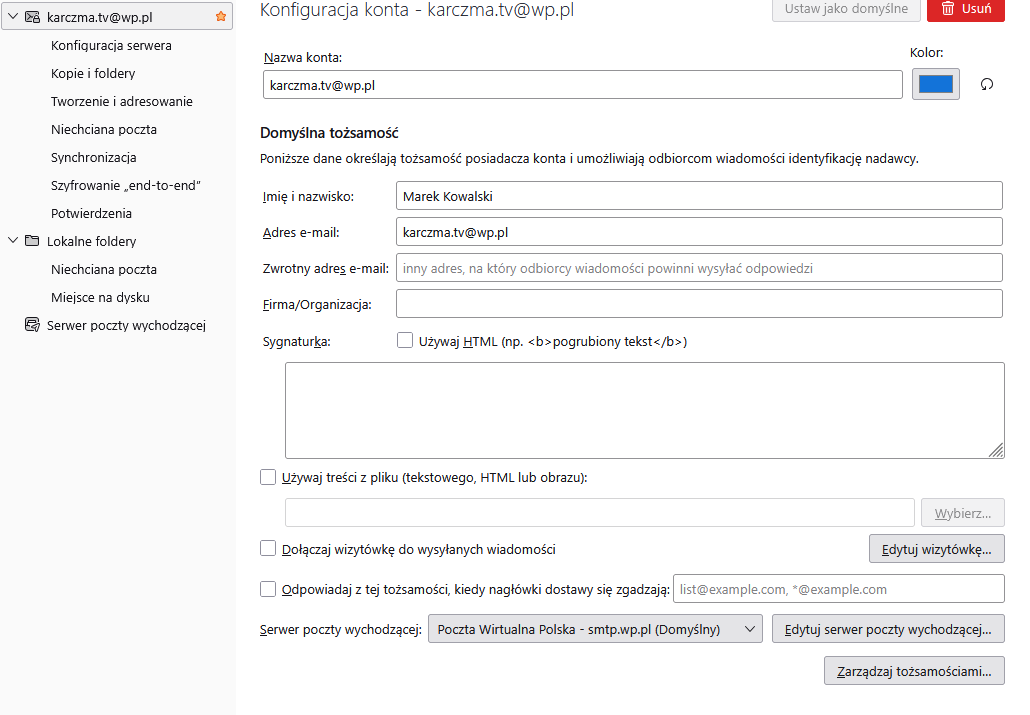Viewport: 1030px width, 715px height.
Task: Select Miejsce na dysku in sidebar
Action: [x=101, y=298]
